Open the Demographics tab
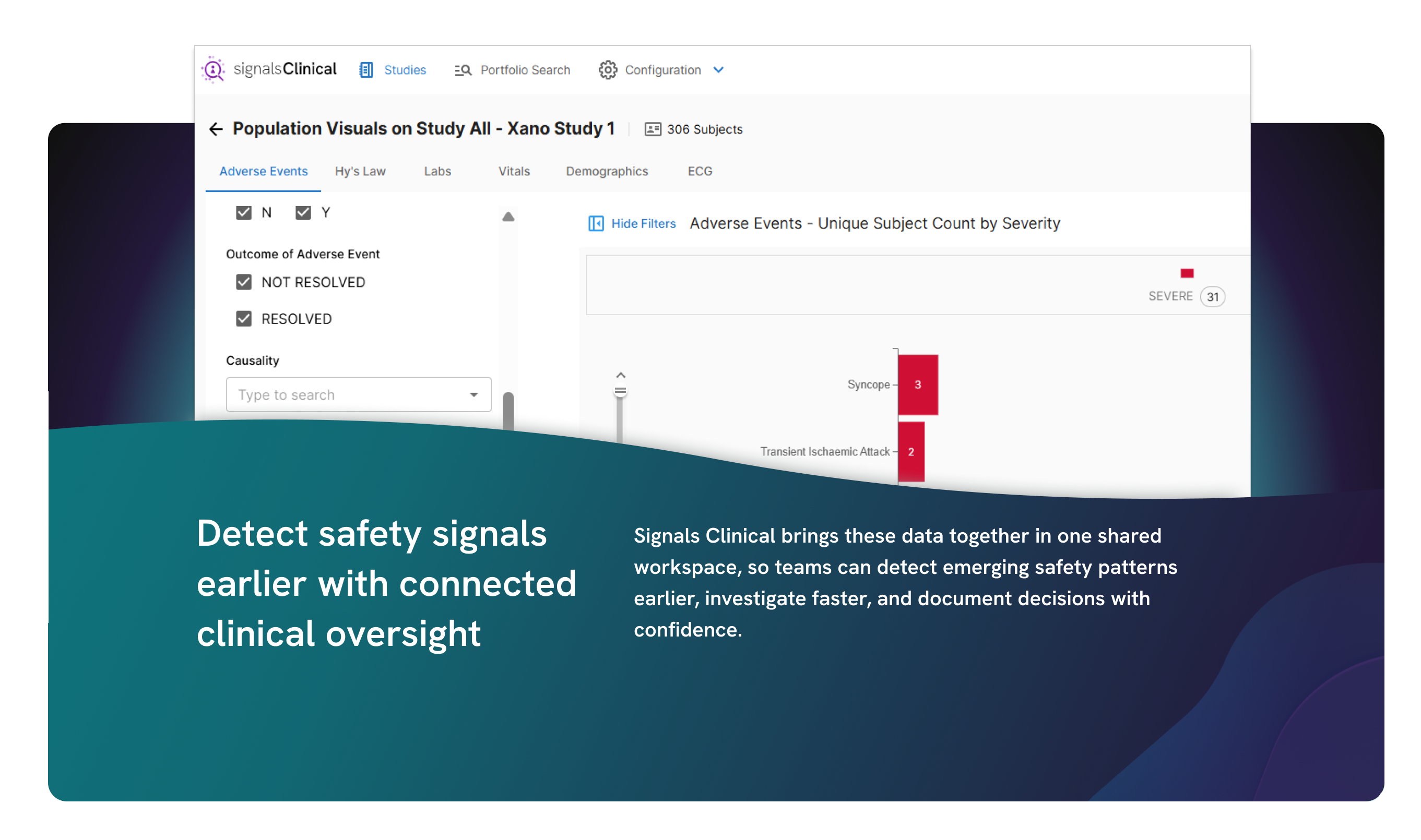 point(606,171)
